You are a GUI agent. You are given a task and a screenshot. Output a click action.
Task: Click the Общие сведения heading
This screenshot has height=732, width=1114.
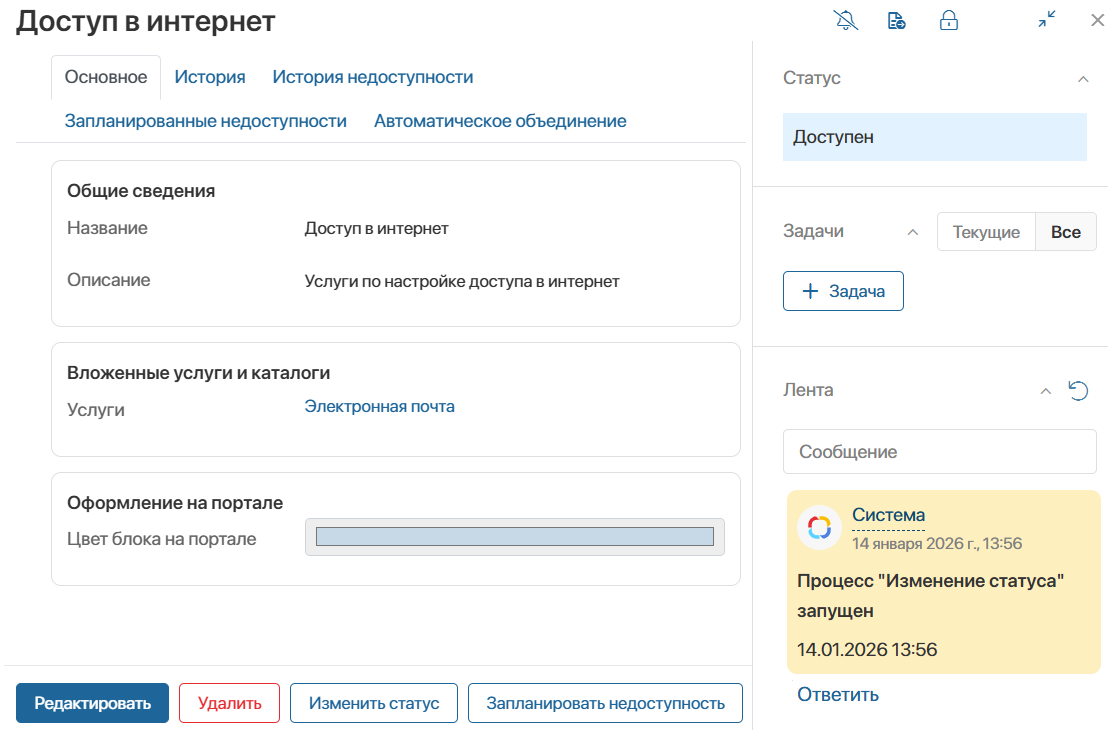[x=141, y=190]
